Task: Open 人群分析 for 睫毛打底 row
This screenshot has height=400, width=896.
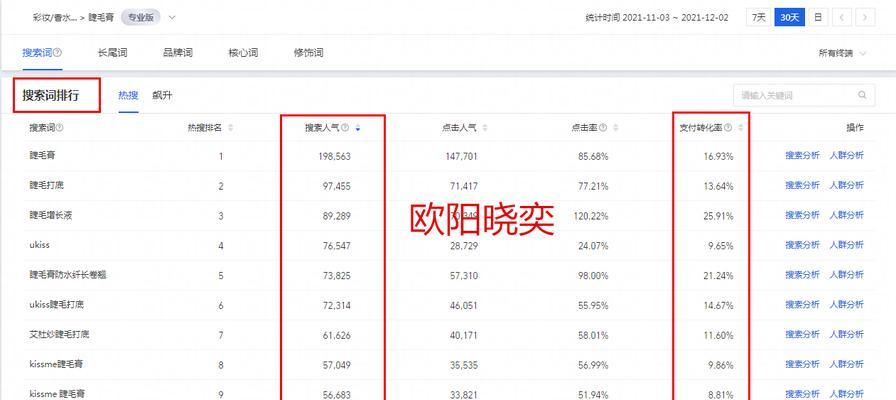Action: [846, 185]
